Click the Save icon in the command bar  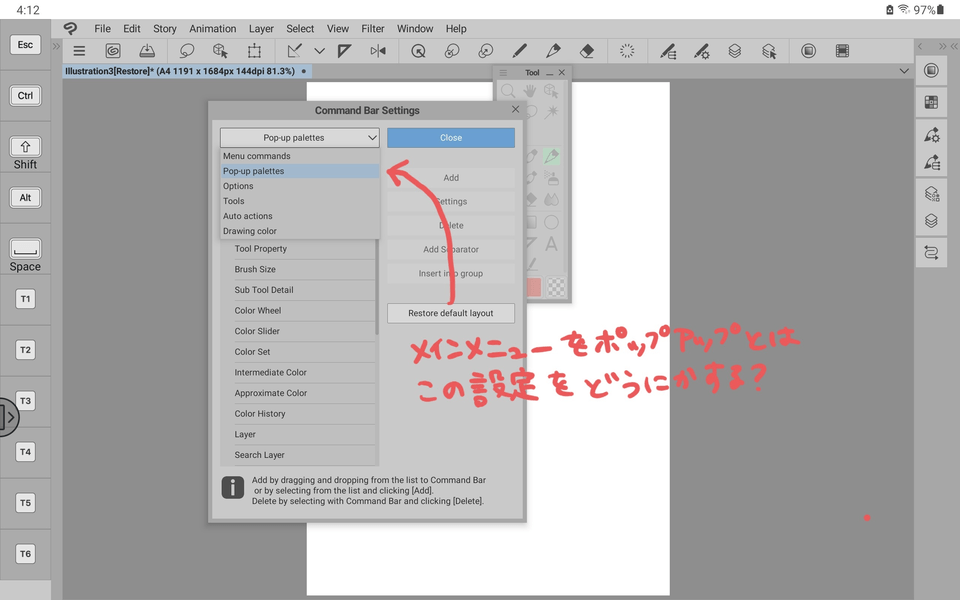(147, 51)
